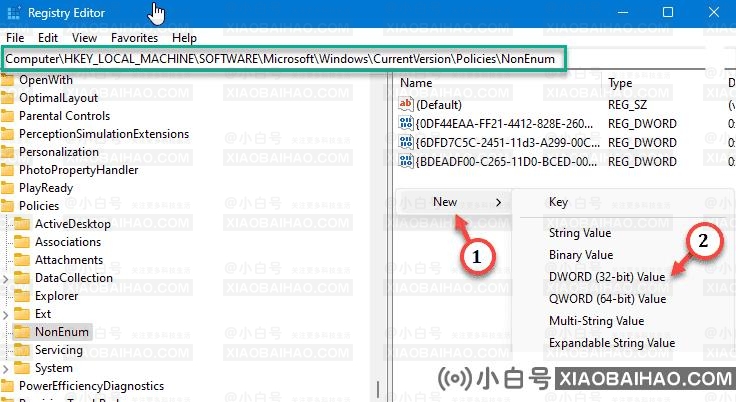Screen dimensions: 736x402
Task: Select the Attachments folder icon
Action: (x=22, y=260)
